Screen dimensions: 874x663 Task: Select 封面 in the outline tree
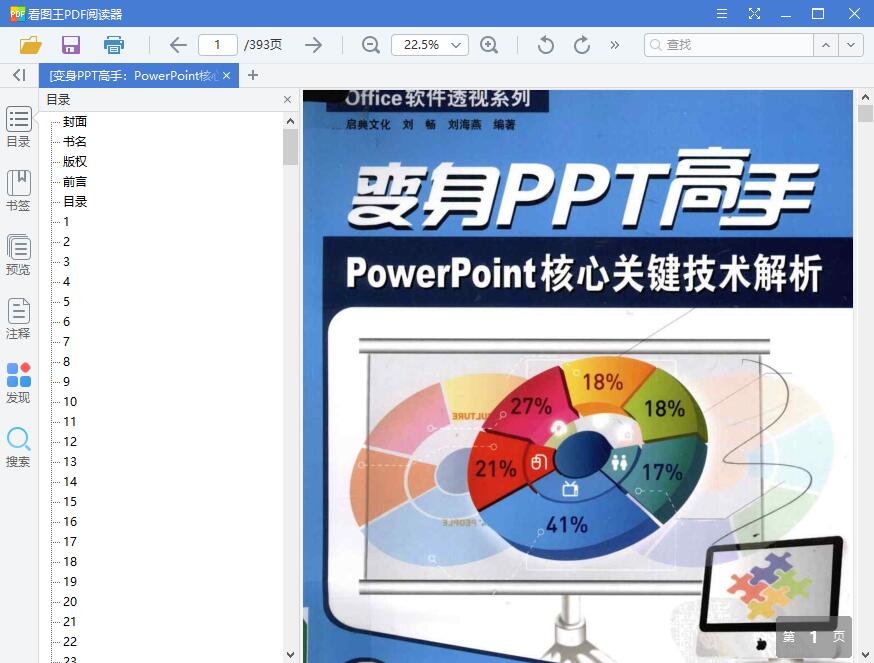[75, 122]
